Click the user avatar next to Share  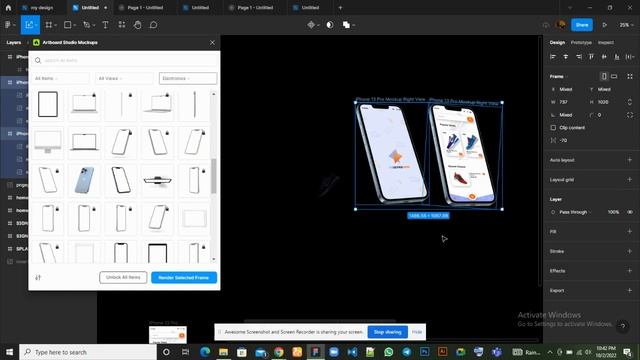[x=561, y=25]
